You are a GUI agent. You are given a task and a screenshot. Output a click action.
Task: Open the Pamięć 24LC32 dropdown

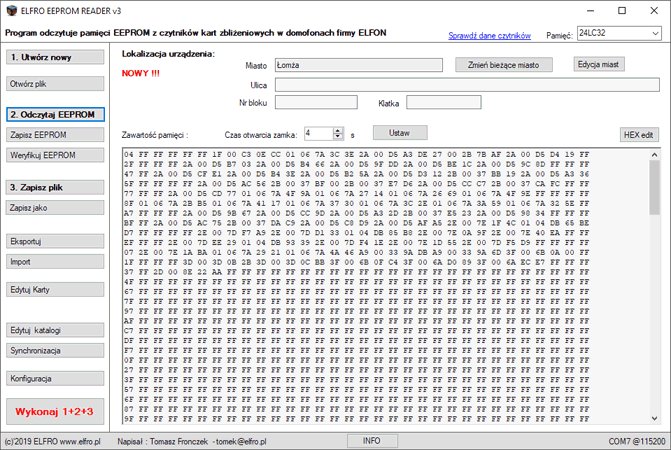point(619,33)
